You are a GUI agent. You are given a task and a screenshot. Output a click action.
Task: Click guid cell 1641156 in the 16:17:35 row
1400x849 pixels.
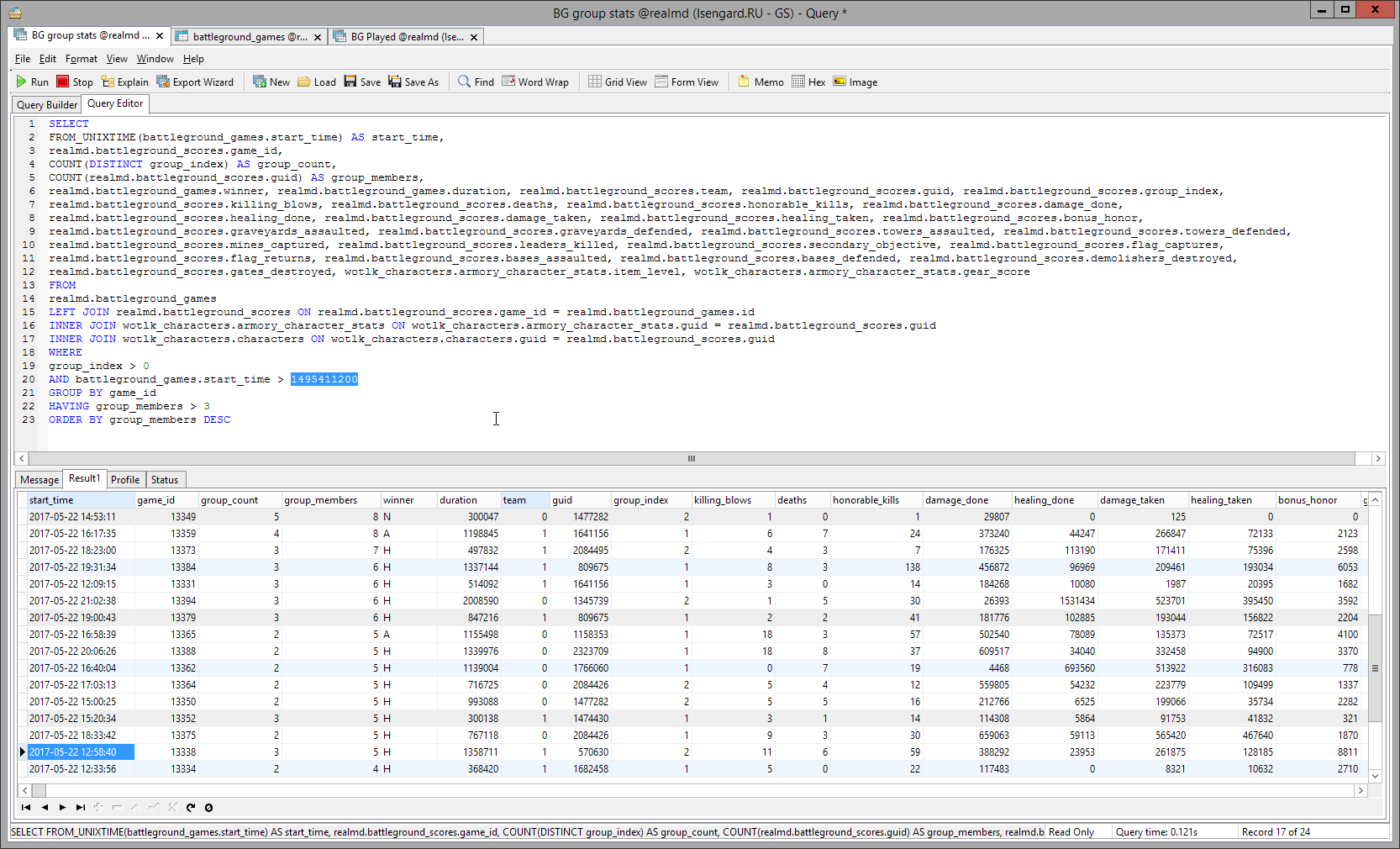click(581, 534)
